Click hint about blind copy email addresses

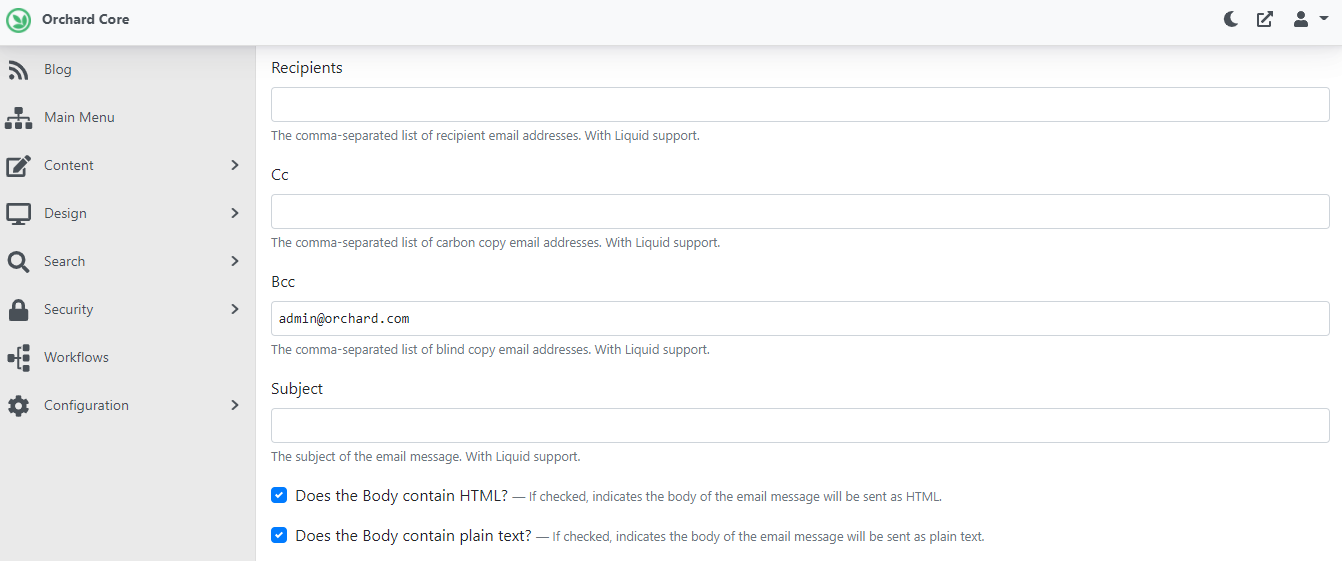(490, 350)
